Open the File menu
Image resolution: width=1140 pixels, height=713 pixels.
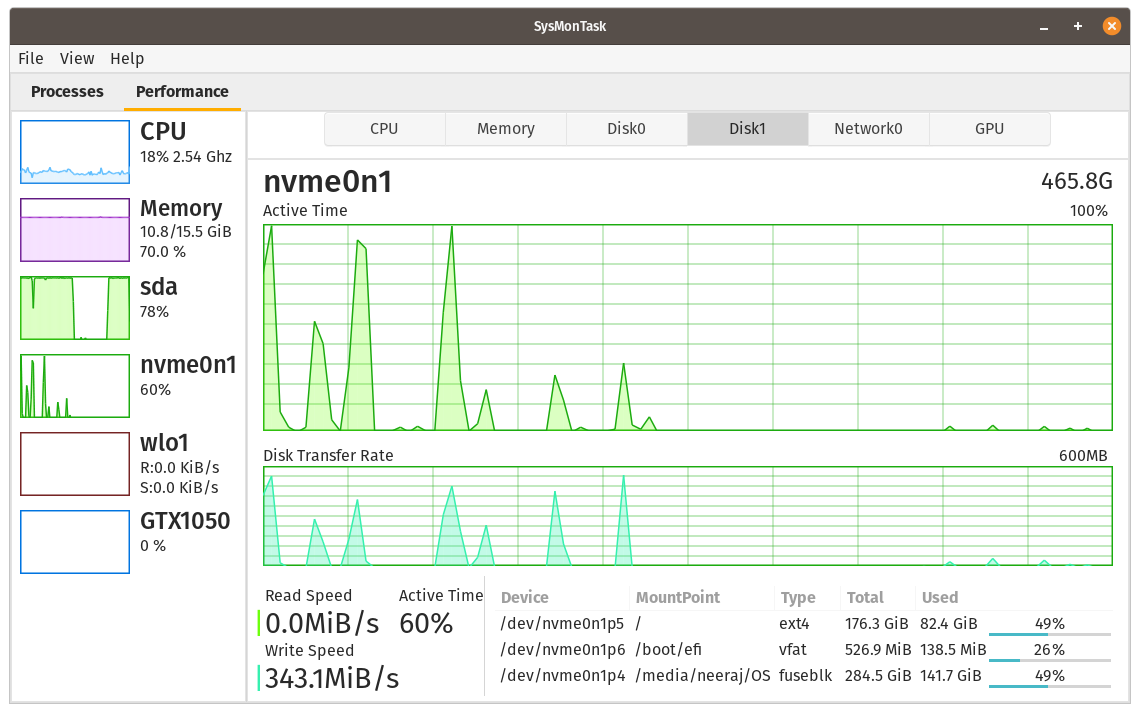pos(30,58)
